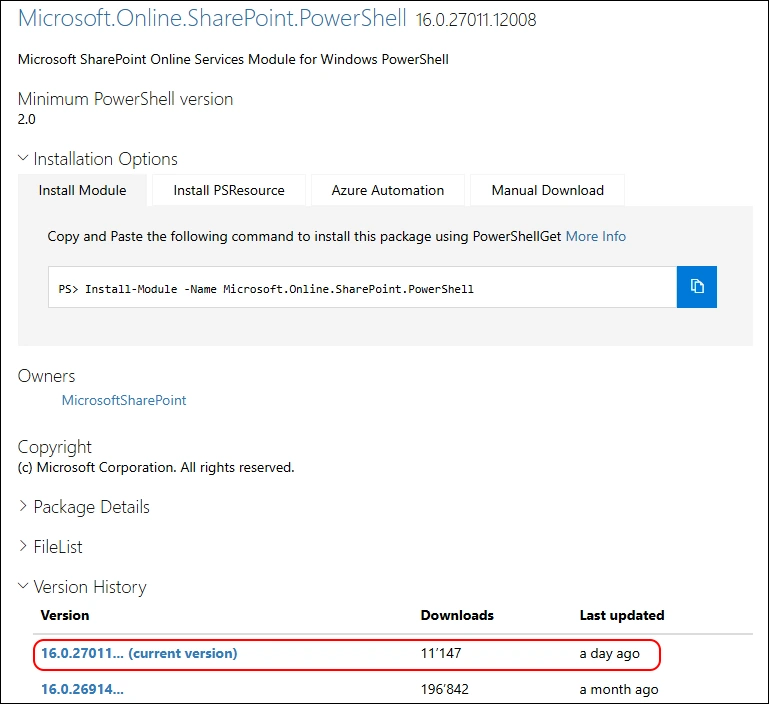Screen dimensions: 769x704
Task: Copy the Install-Module command to clipboard
Action: point(697,287)
